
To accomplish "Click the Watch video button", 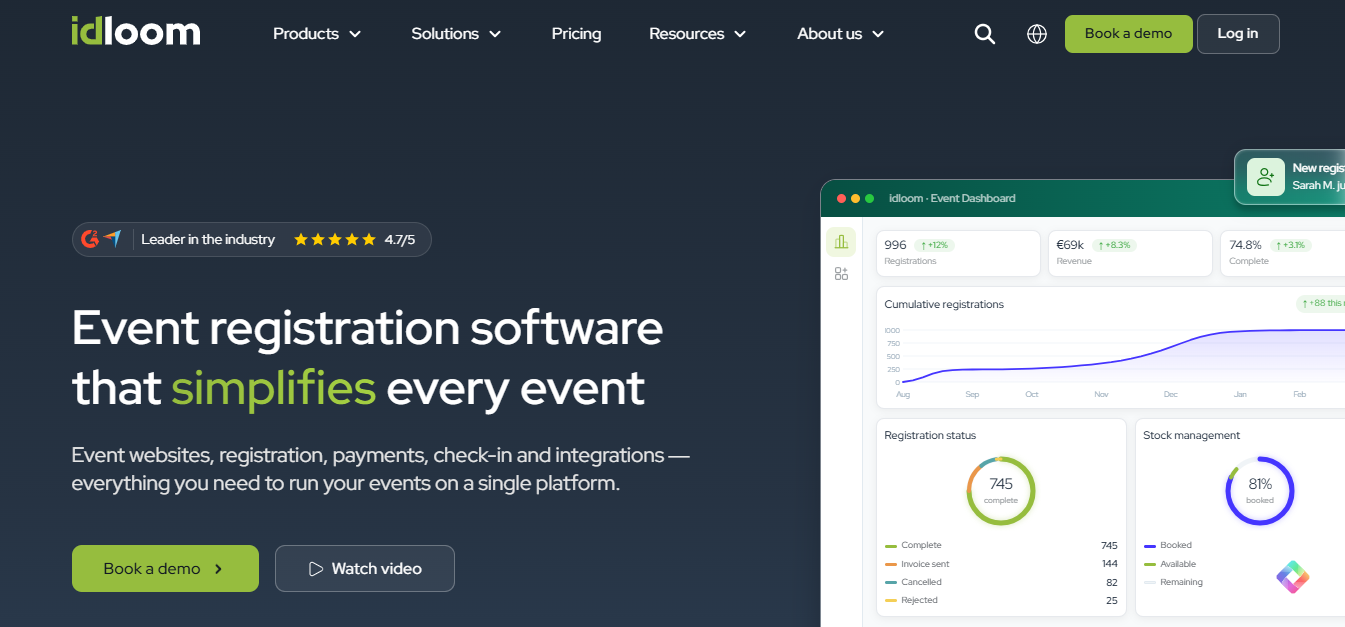I will [365, 569].
